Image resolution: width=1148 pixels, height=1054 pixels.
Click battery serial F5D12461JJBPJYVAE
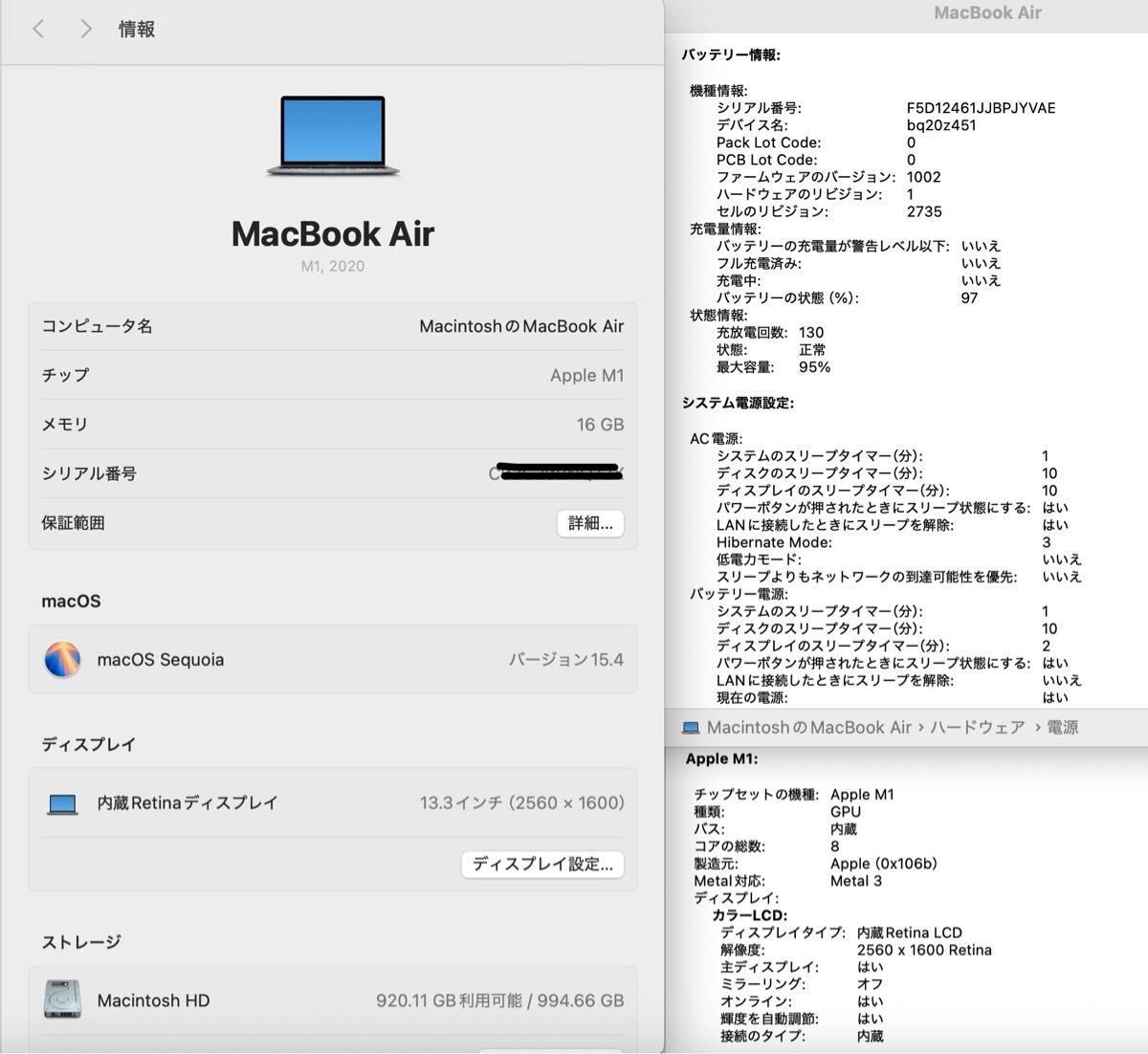(x=982, y=108)
